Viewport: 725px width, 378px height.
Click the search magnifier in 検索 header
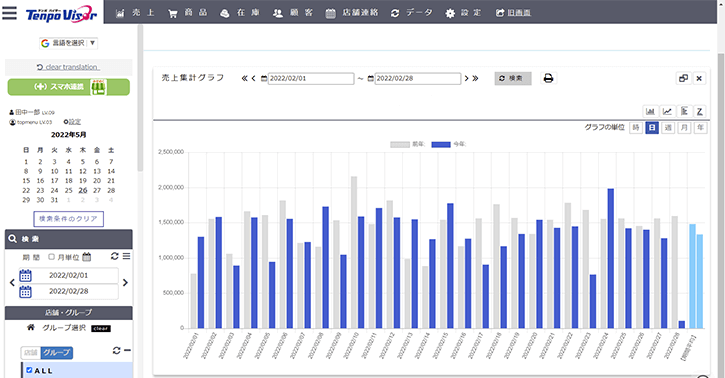point(12,239)
